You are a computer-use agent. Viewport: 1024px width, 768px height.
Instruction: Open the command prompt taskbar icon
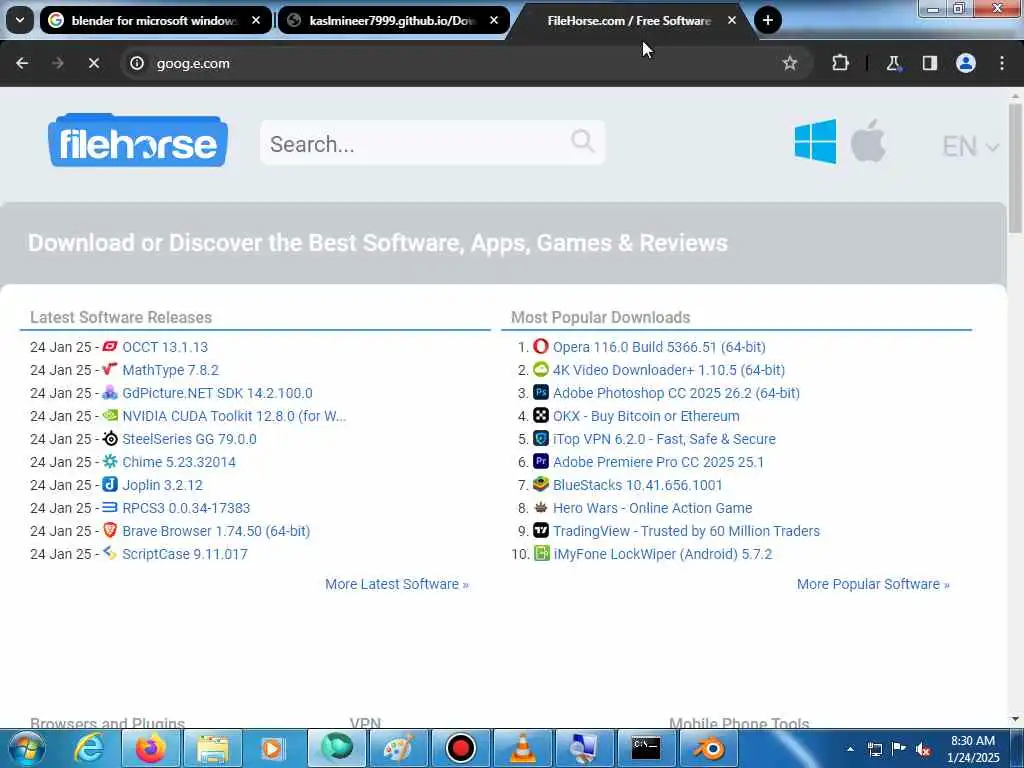(646, 748)
